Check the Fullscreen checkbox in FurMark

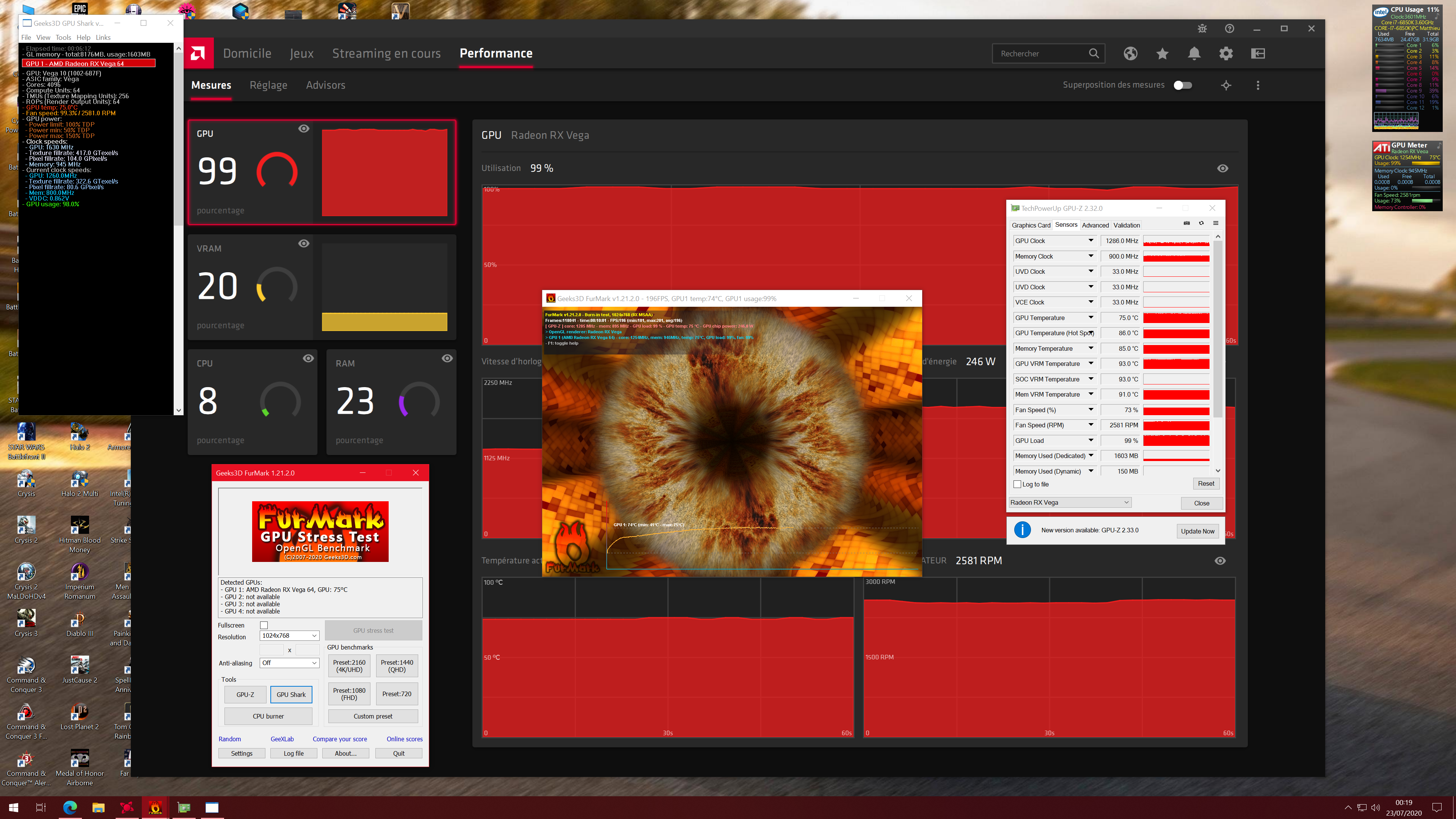tap(264, 625)
